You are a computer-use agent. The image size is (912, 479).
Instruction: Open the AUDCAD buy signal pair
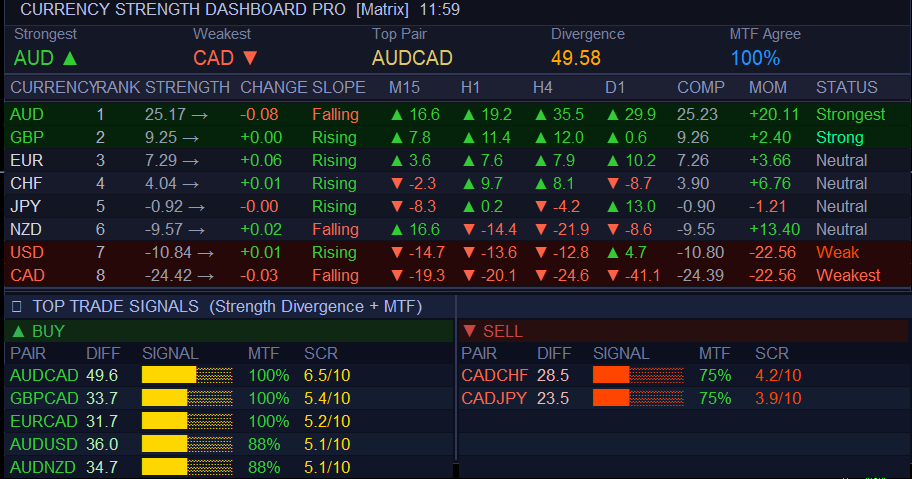click(x=44, y=376)
